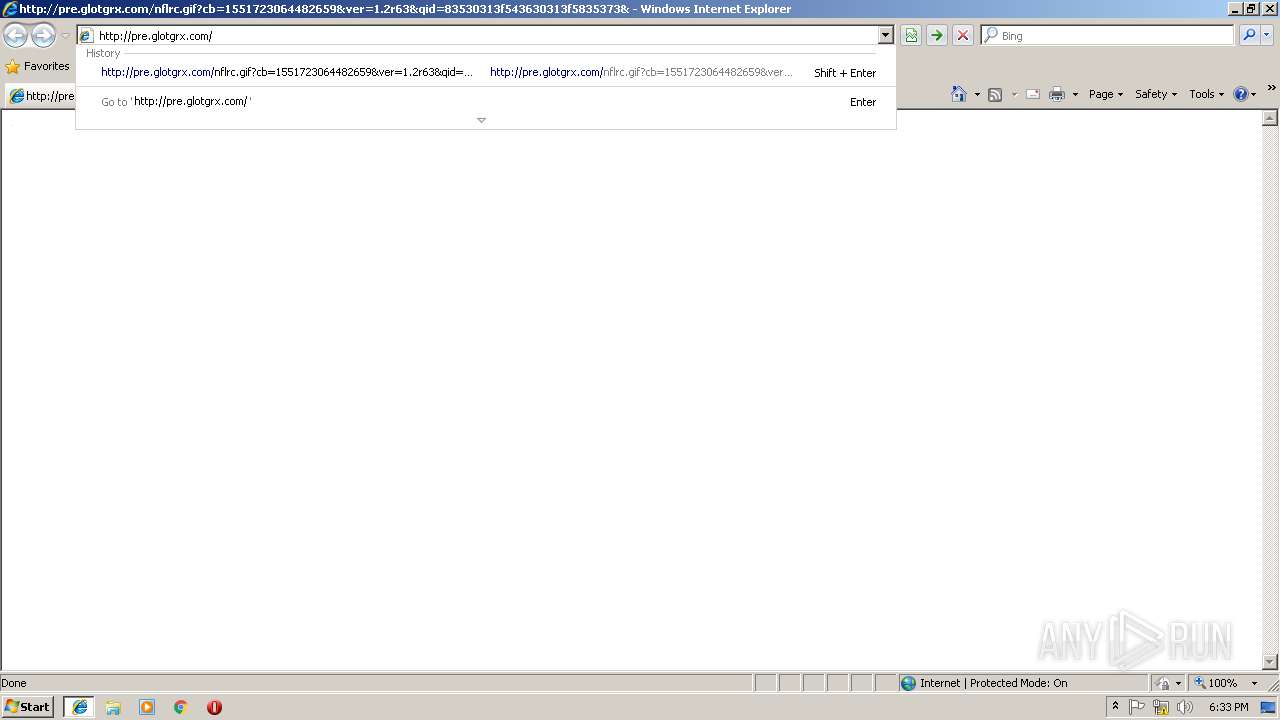The width and height of the screenshot is (1280, 720).
Task: Open the zoom level 100% button
Action: tap(1215, 683)
